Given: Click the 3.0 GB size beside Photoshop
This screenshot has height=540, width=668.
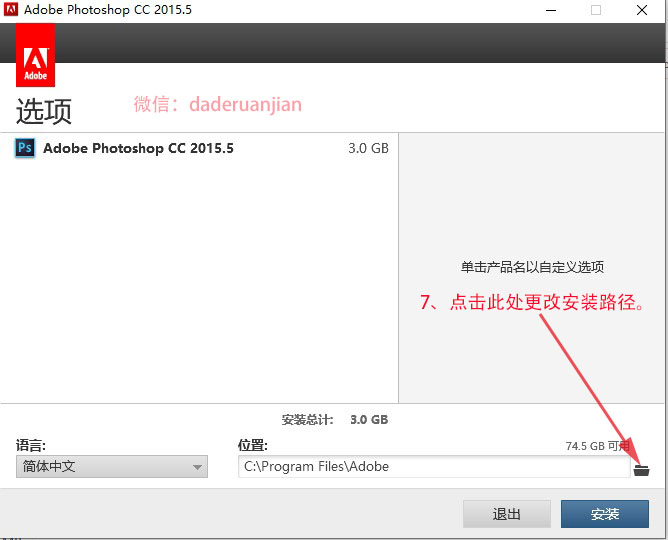Looking at the screenshot, I should (x=368, y=148).
